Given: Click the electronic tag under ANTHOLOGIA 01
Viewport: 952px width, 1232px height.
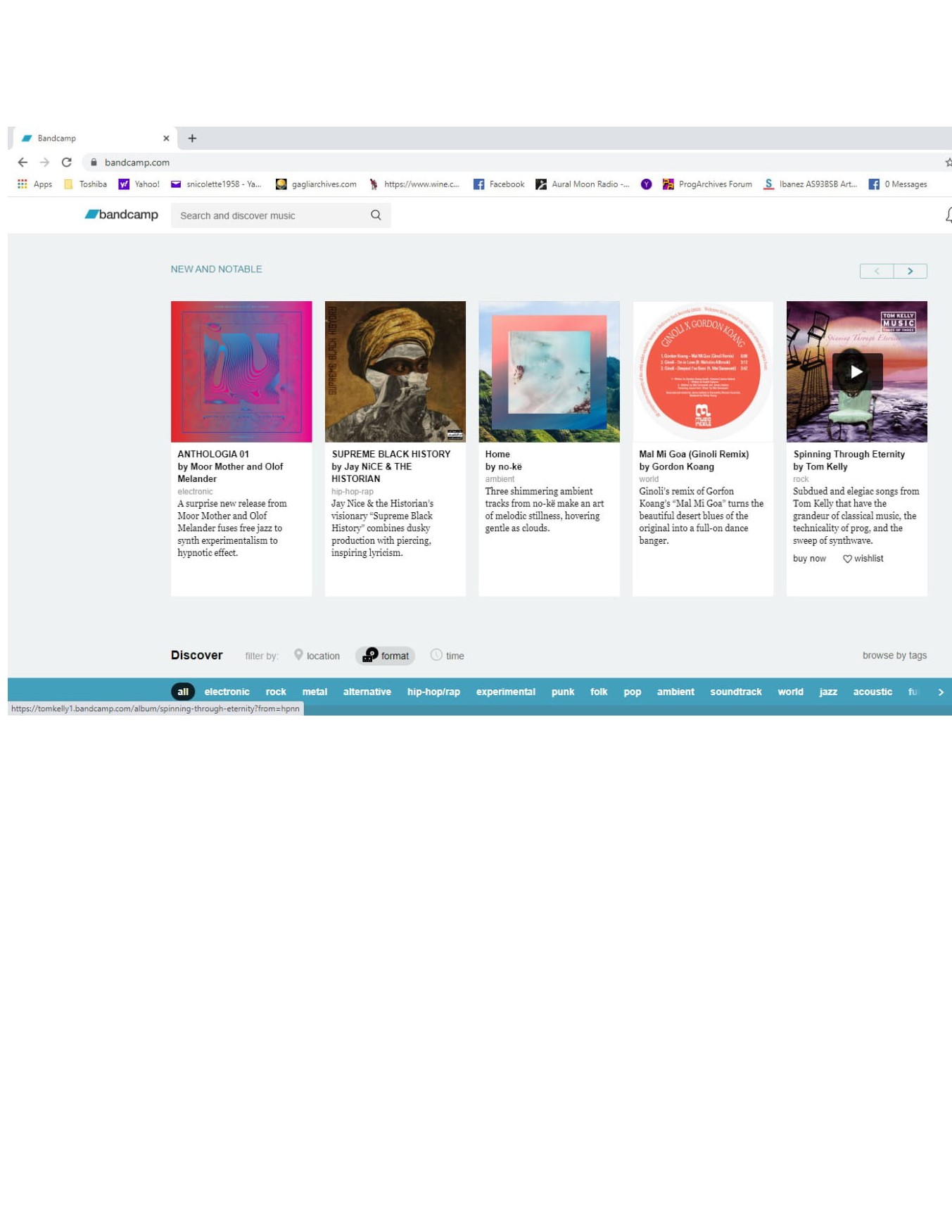Looking at the screenshot, I should [195, 492].
